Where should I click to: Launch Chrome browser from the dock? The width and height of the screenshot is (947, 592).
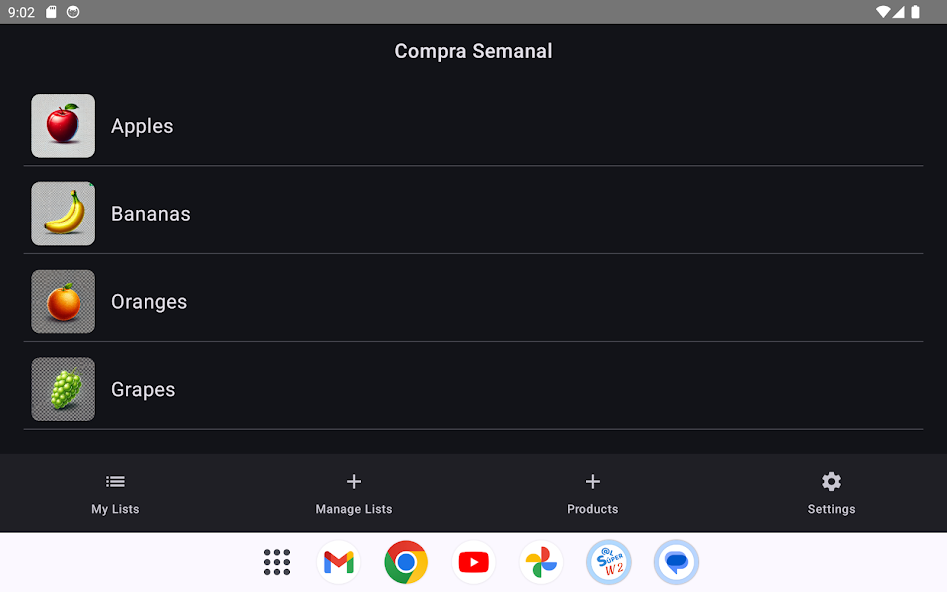(x=406, y=562)
